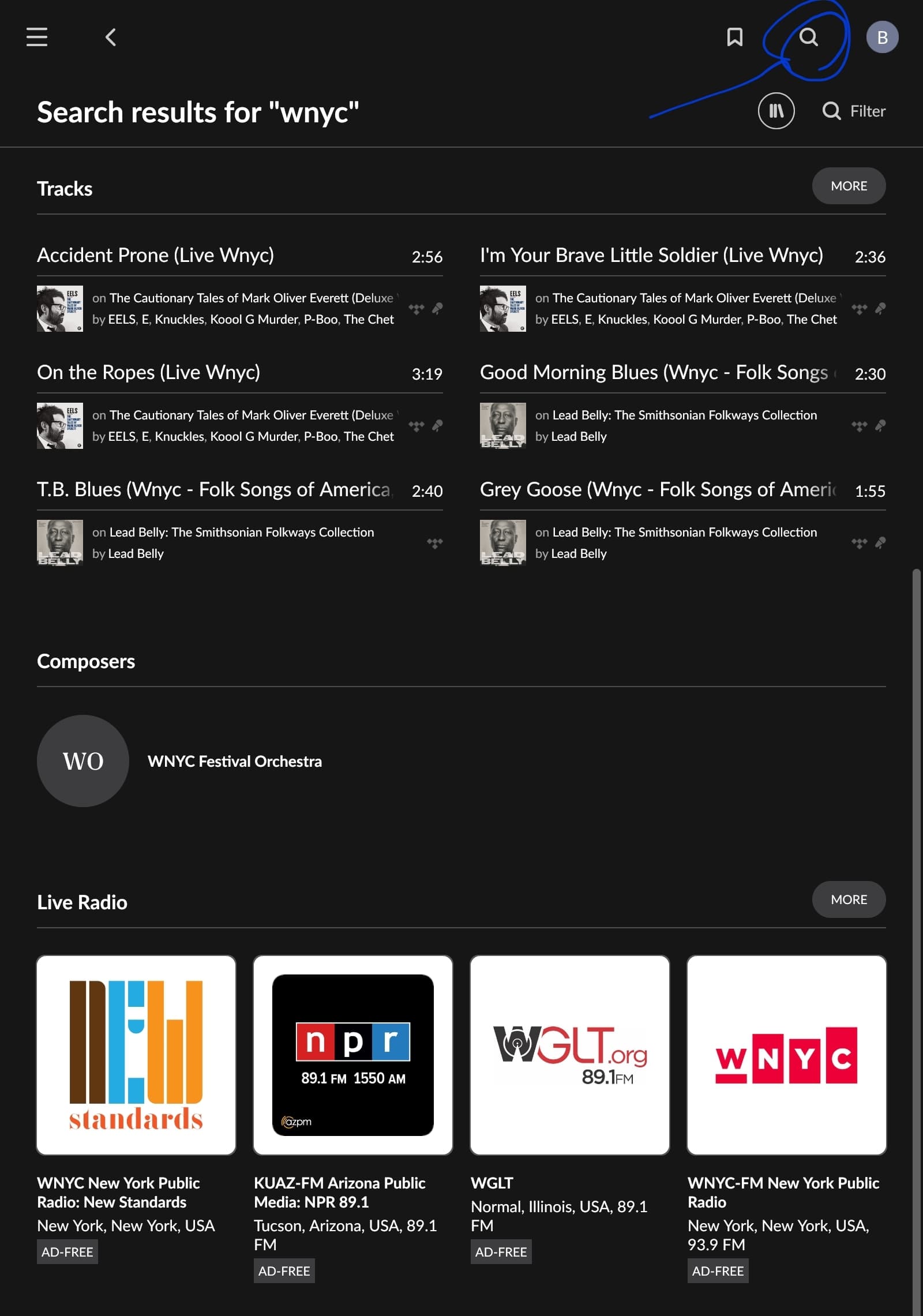The image size is (923, 1316).
Task: Click the search magnifier icon in the top bar
Action: point(808,37)
